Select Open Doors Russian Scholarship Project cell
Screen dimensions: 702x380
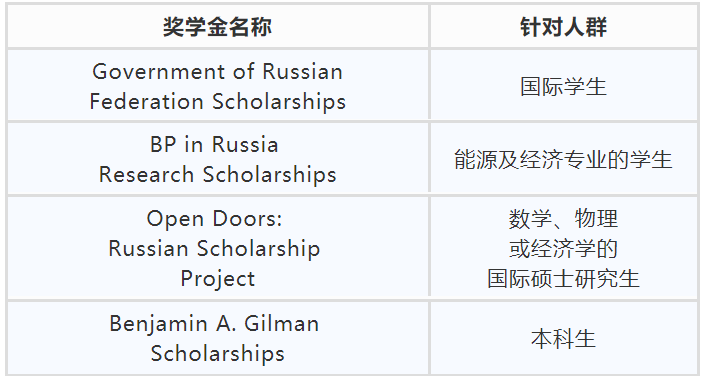(218, 248)
